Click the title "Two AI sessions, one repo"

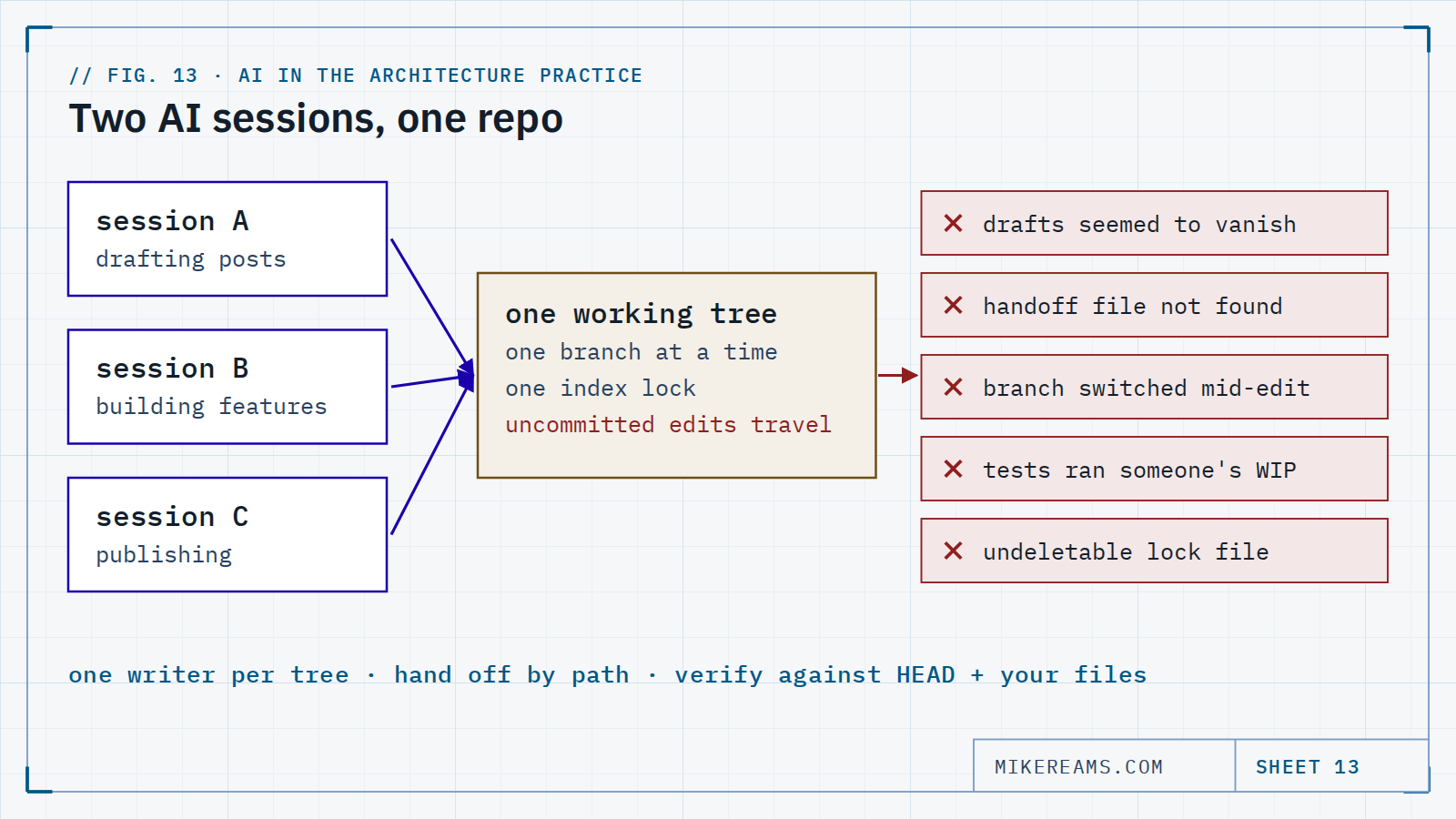[x=316, y=119]
